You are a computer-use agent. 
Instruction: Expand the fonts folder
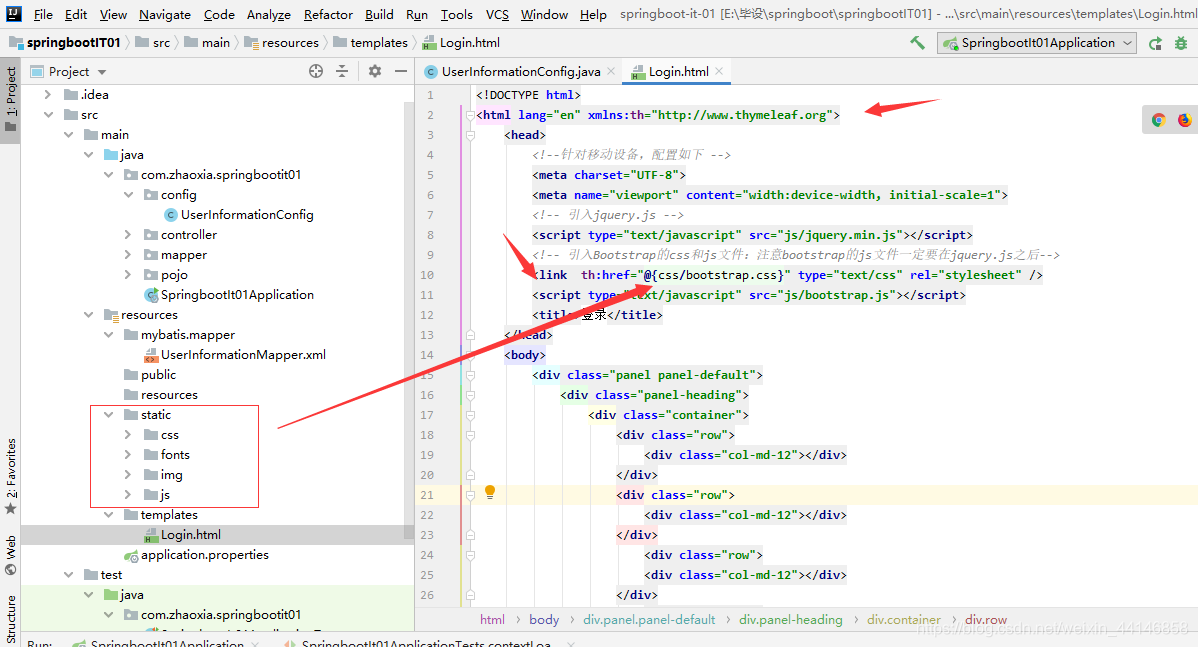coord(128,455)
